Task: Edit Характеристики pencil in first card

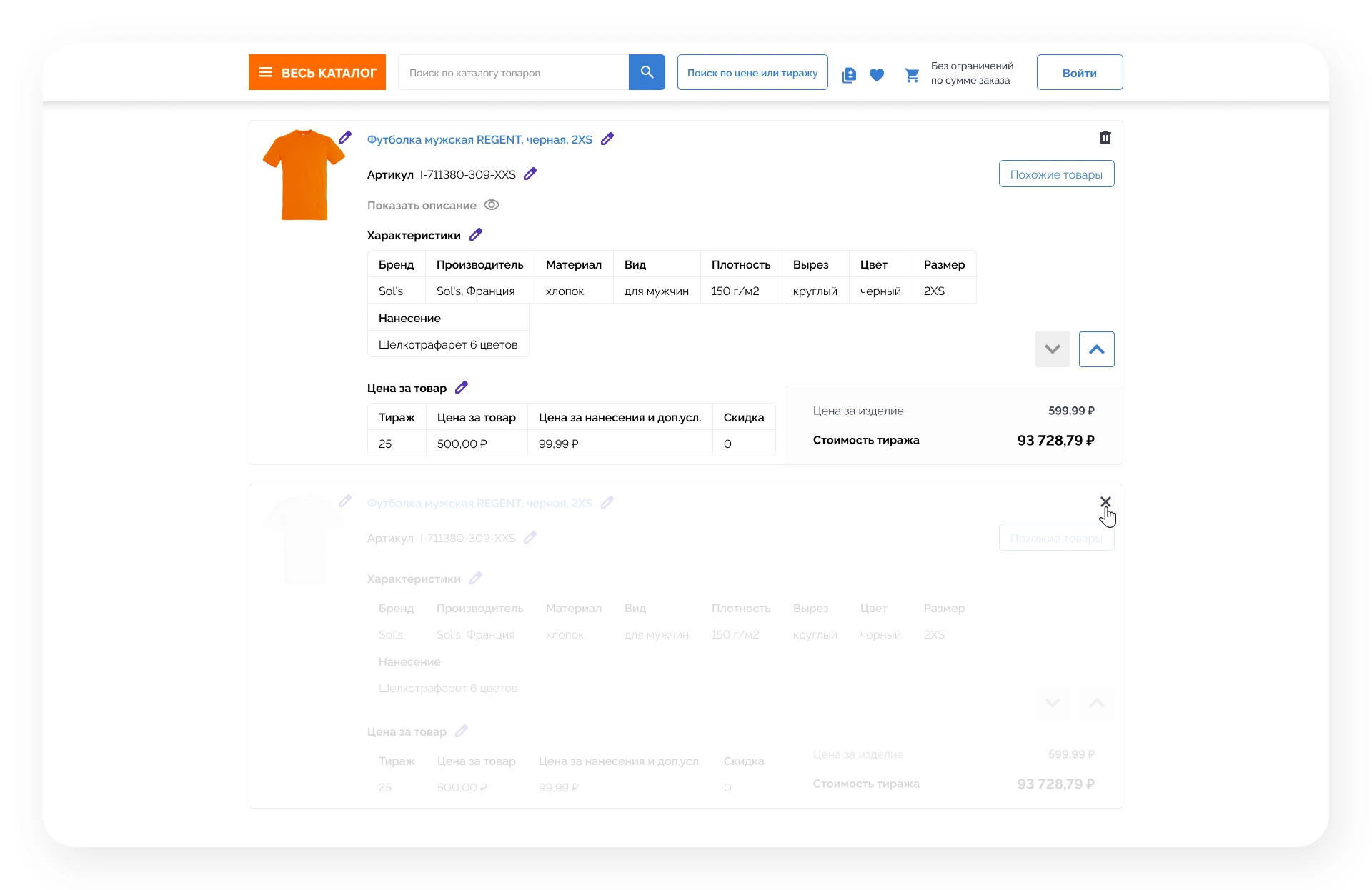Action: click(476, 234)
